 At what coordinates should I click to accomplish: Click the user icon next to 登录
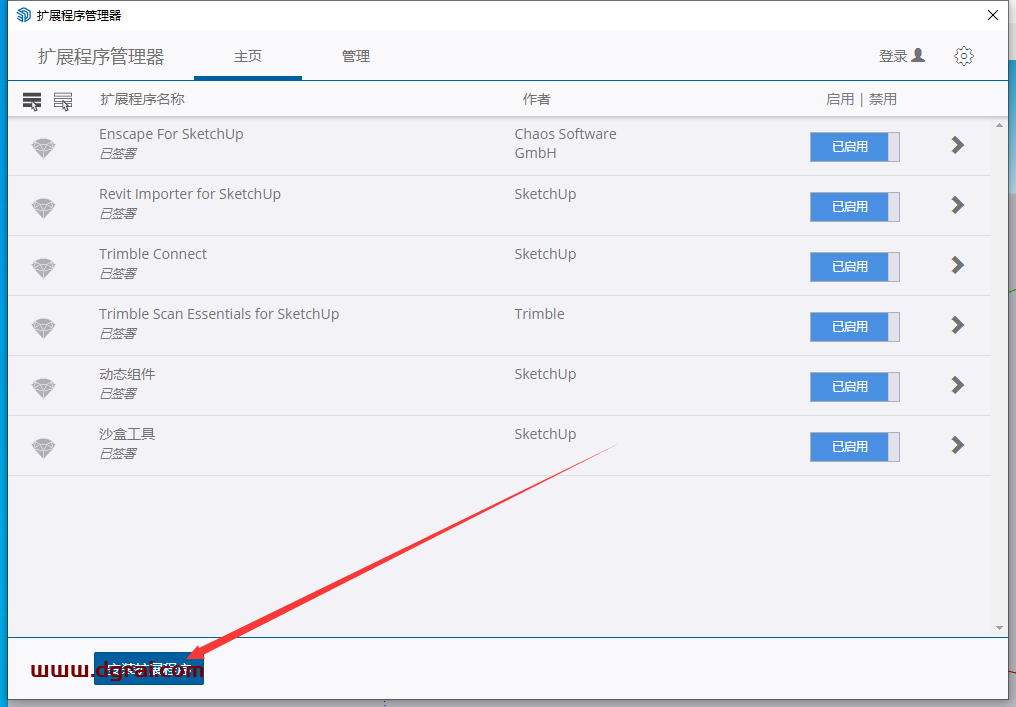coord(918,56)
